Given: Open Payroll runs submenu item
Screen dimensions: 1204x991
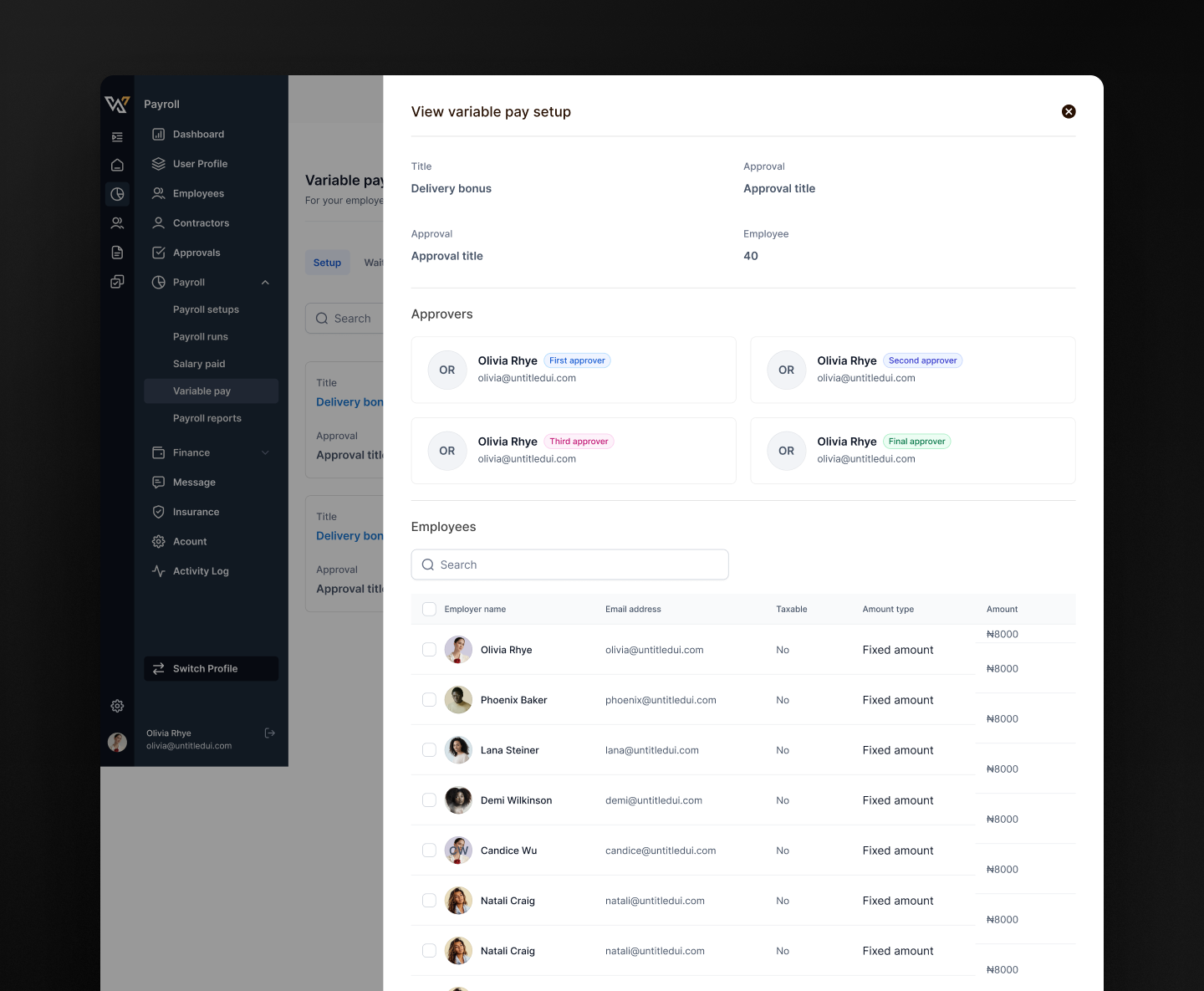Looking at the screenshot, I should point(201,336).
